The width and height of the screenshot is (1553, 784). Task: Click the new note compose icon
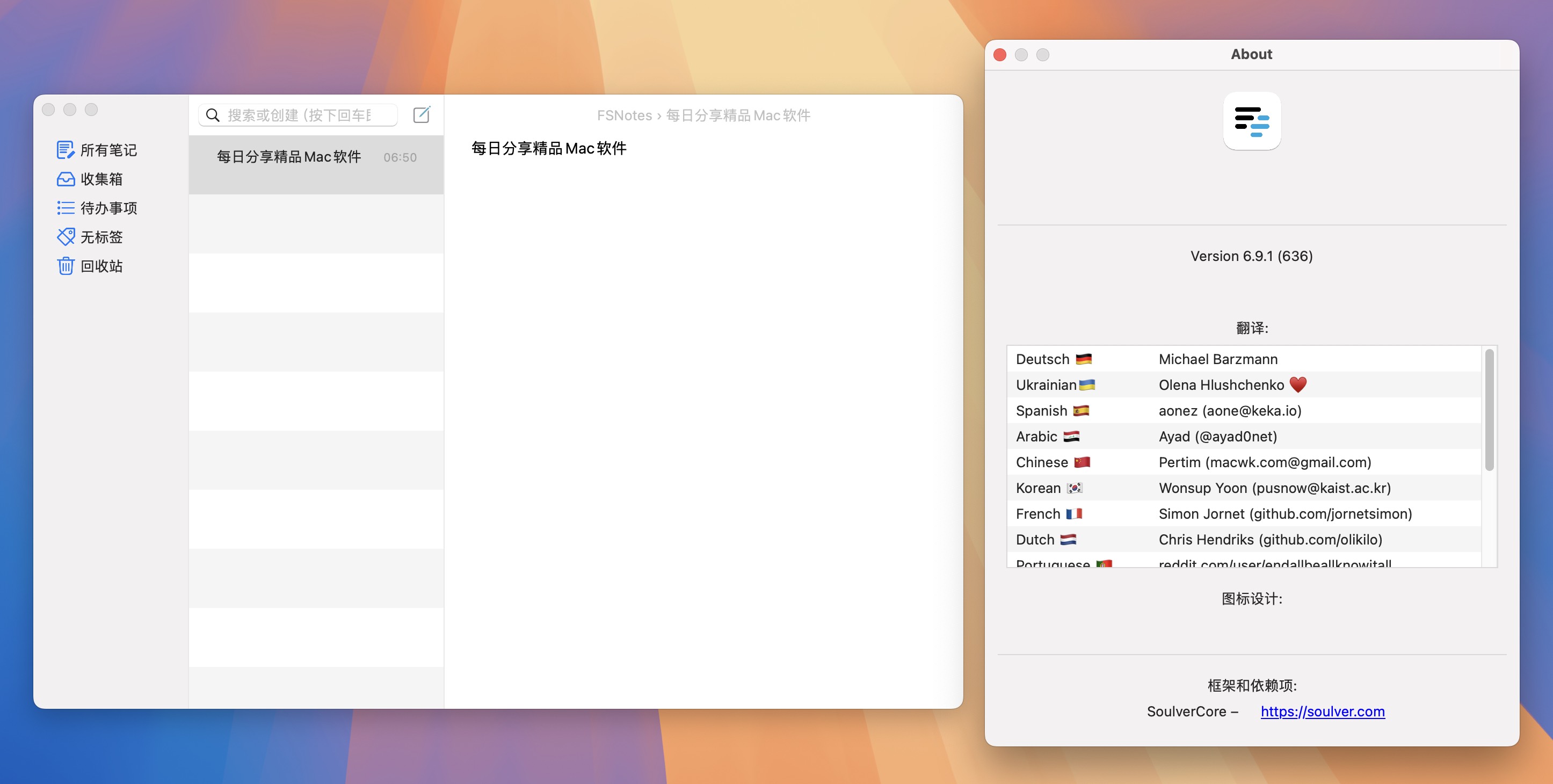click(x=422, y=114)
